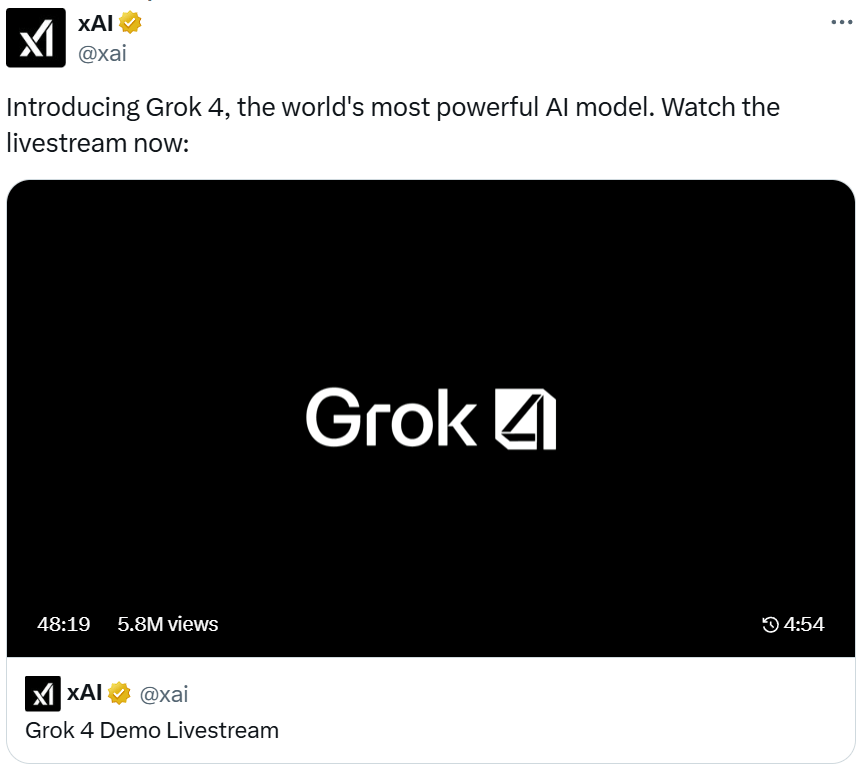Click the 48:19 duration label
Screen dimensions: 860x767
(x=64, y=624)
